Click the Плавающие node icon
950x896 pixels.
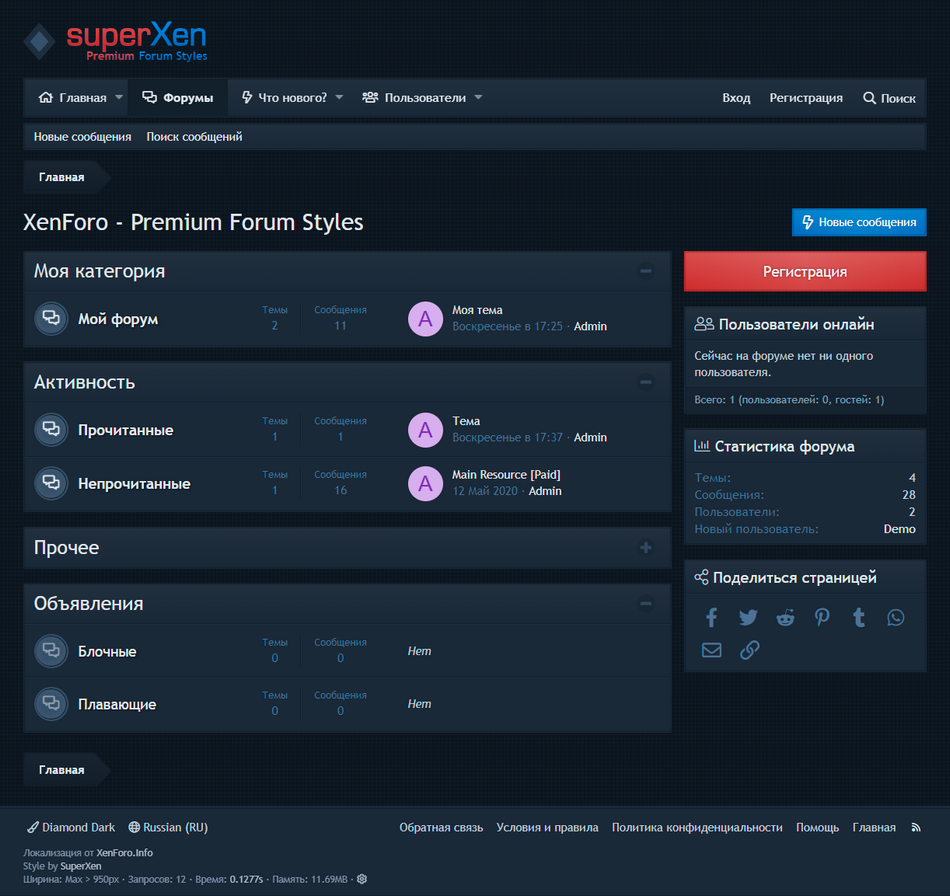(x=51, y=704)
